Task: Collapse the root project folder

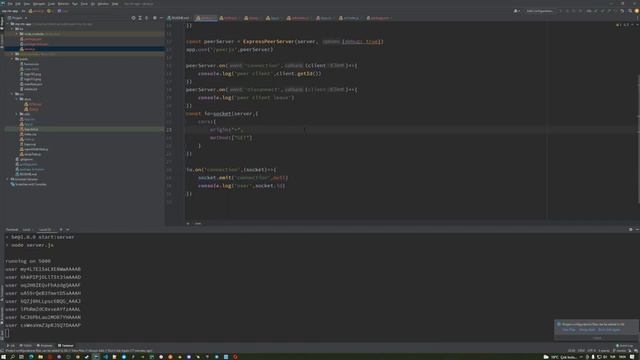Action: pos(8,24)
